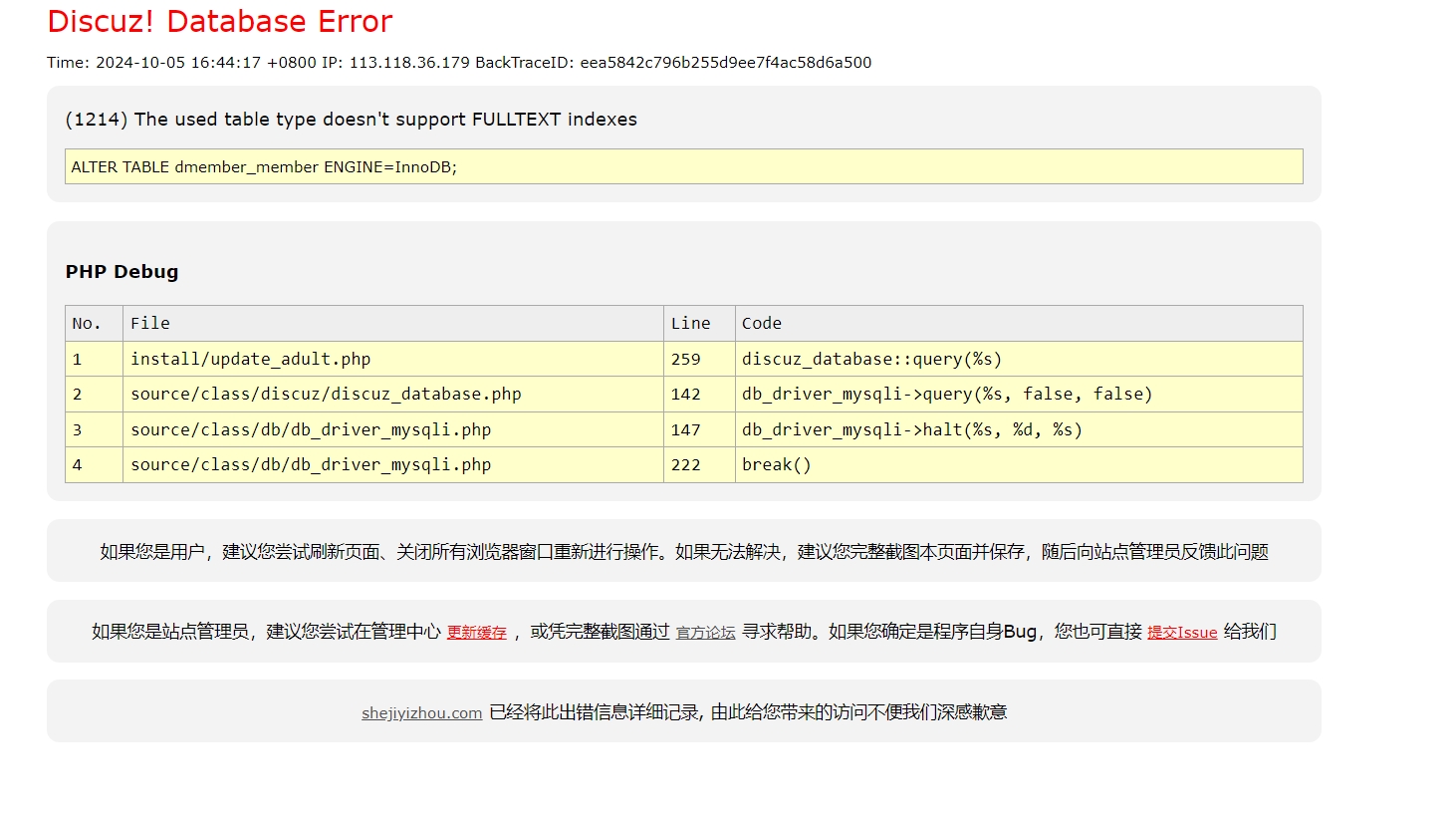
Task: Click the 更新缓存 link
Action: tap(476, 633)
